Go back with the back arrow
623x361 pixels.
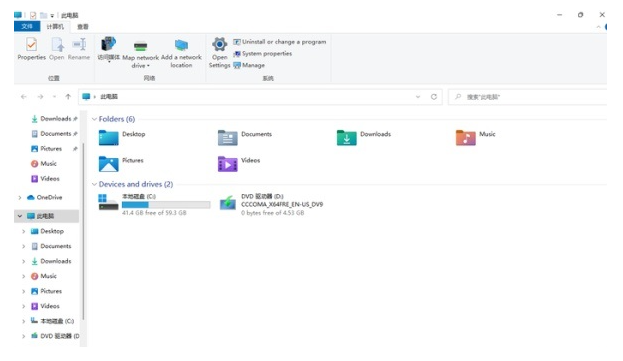[24, 97]
